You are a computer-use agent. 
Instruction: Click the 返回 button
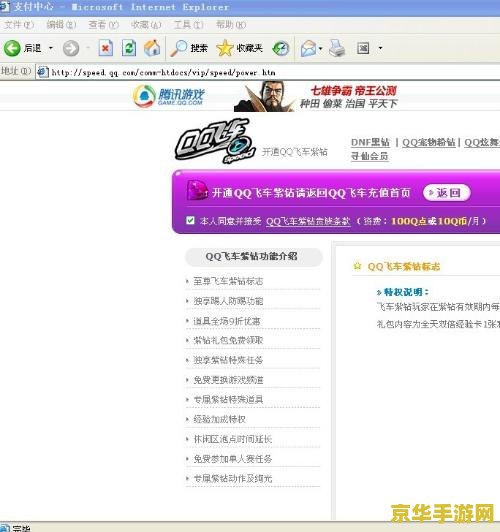point(447,193)
